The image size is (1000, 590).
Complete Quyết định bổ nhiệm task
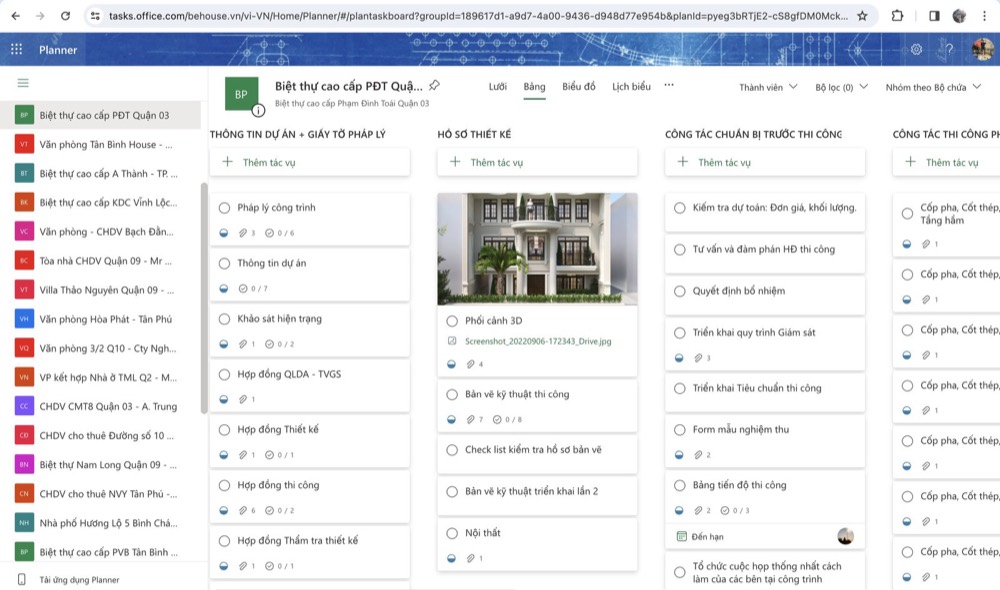point(680,291)
